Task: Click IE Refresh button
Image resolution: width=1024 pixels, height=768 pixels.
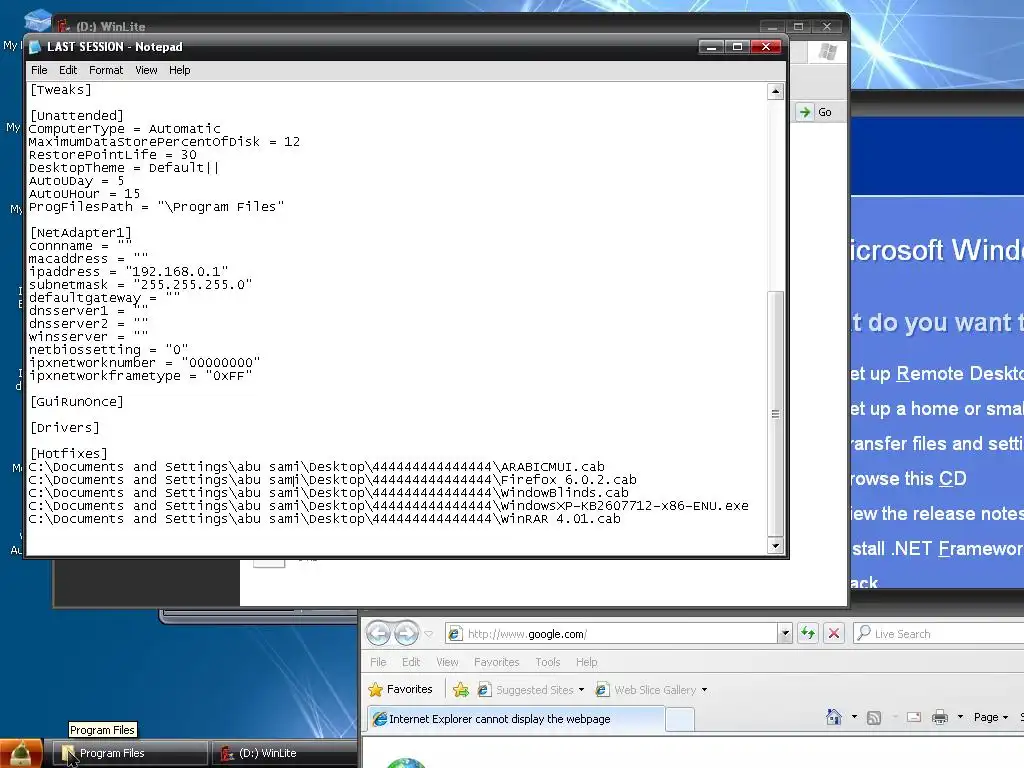Action: 808,633
